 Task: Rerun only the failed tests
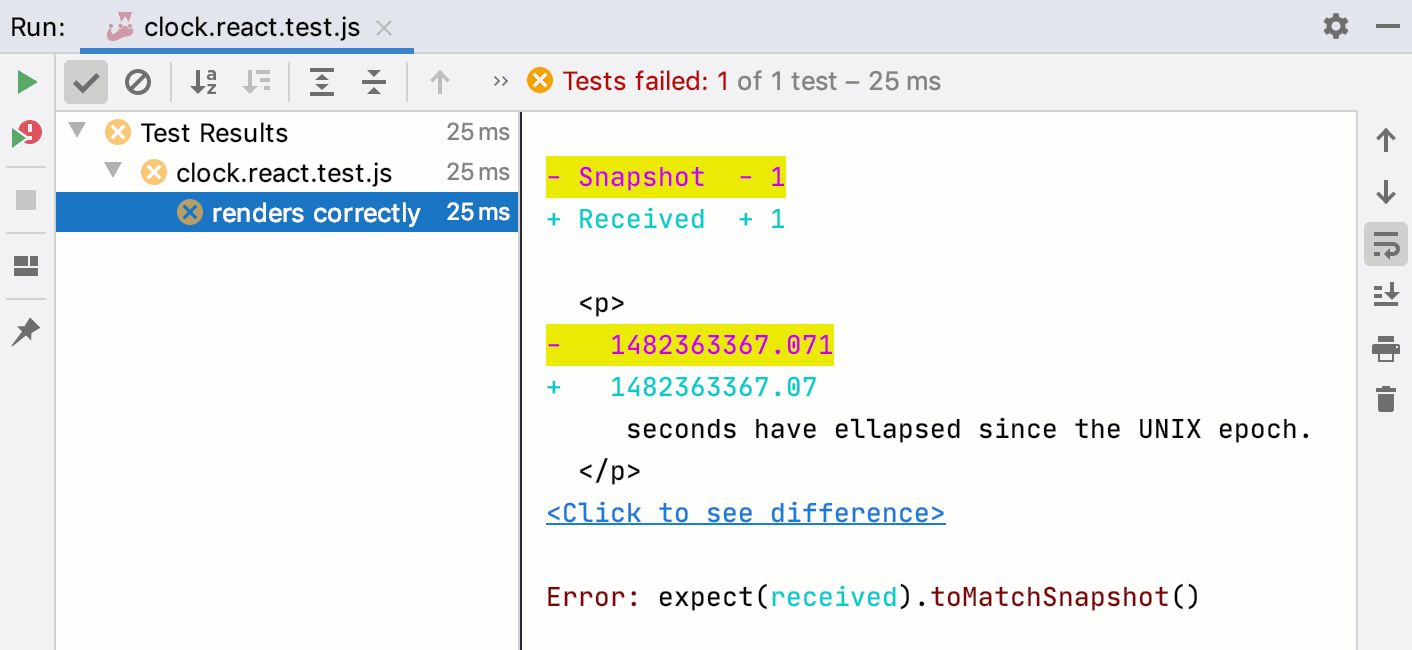pos(25,132)
